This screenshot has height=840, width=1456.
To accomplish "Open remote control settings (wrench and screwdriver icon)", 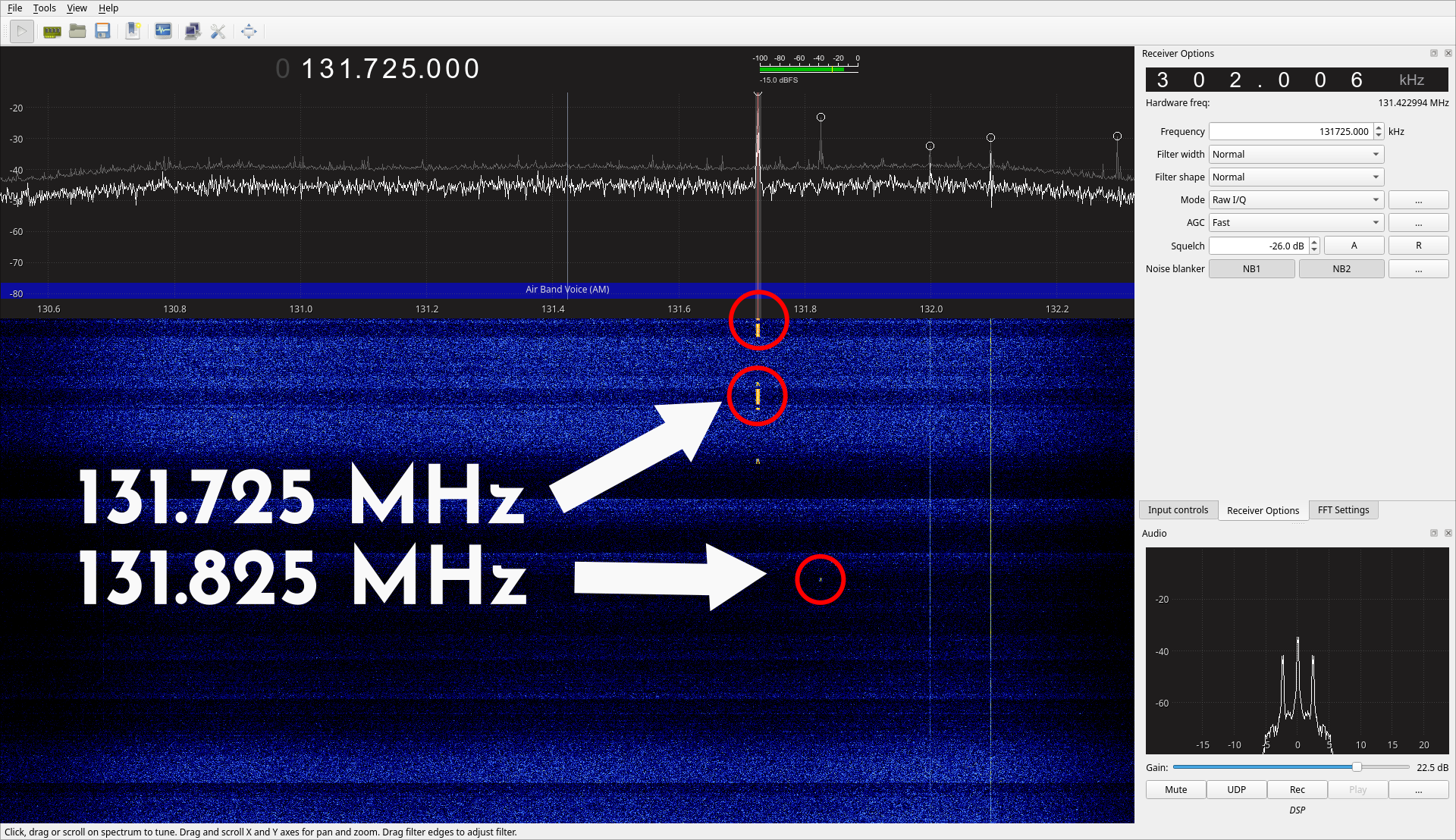I will pos(218,31).
